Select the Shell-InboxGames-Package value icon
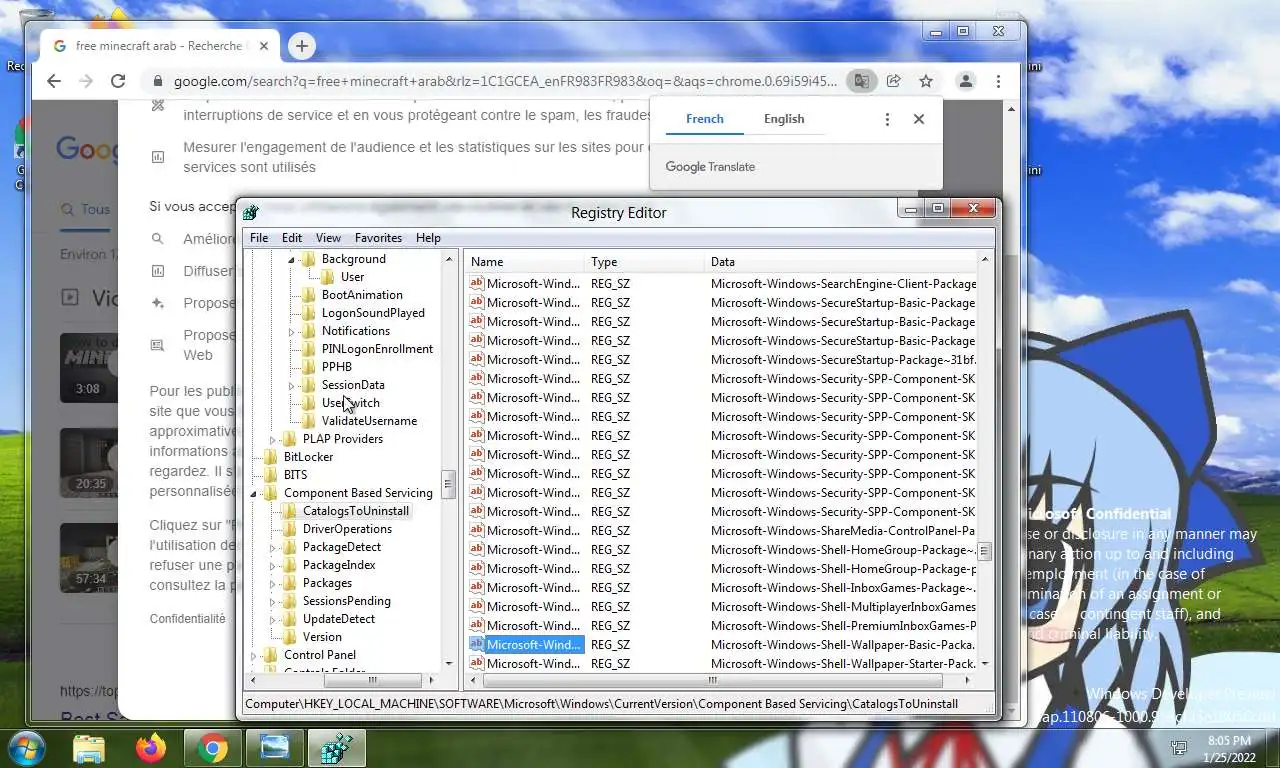The width and height of the screenshot is (1280, 768). pyautogui.click(x=477, y=588)
